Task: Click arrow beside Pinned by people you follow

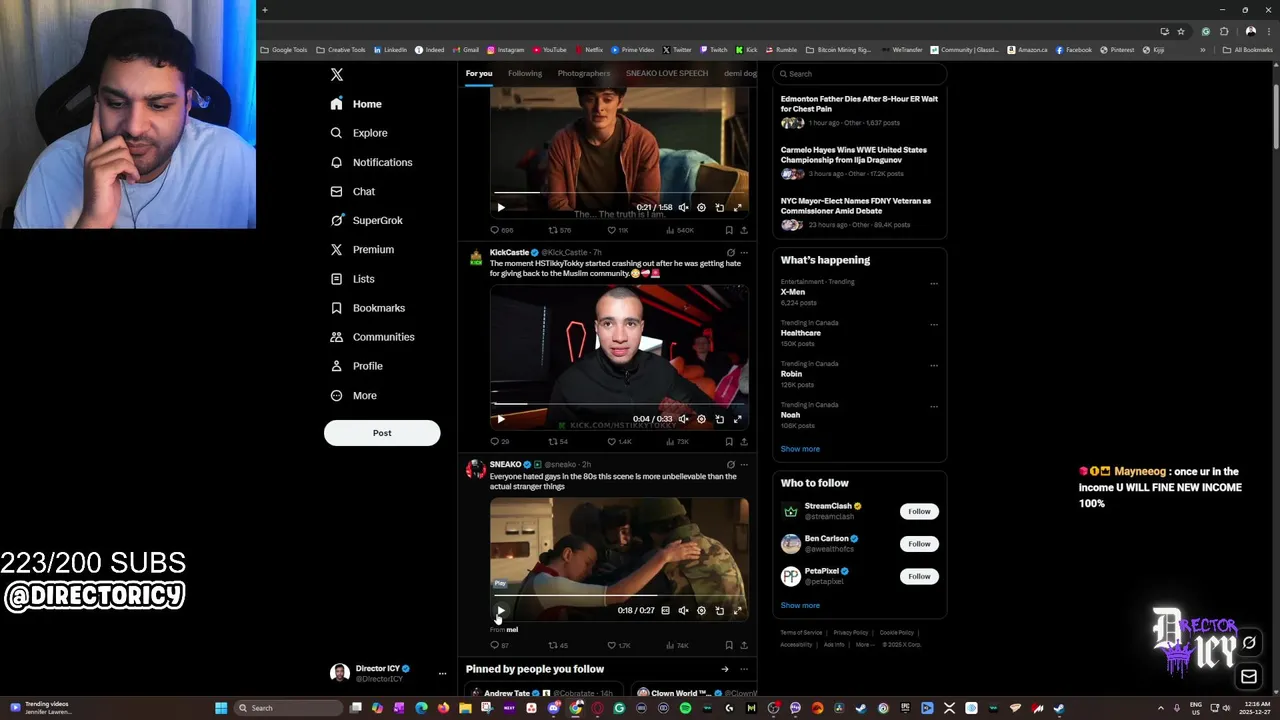Action: coord(725,669)
